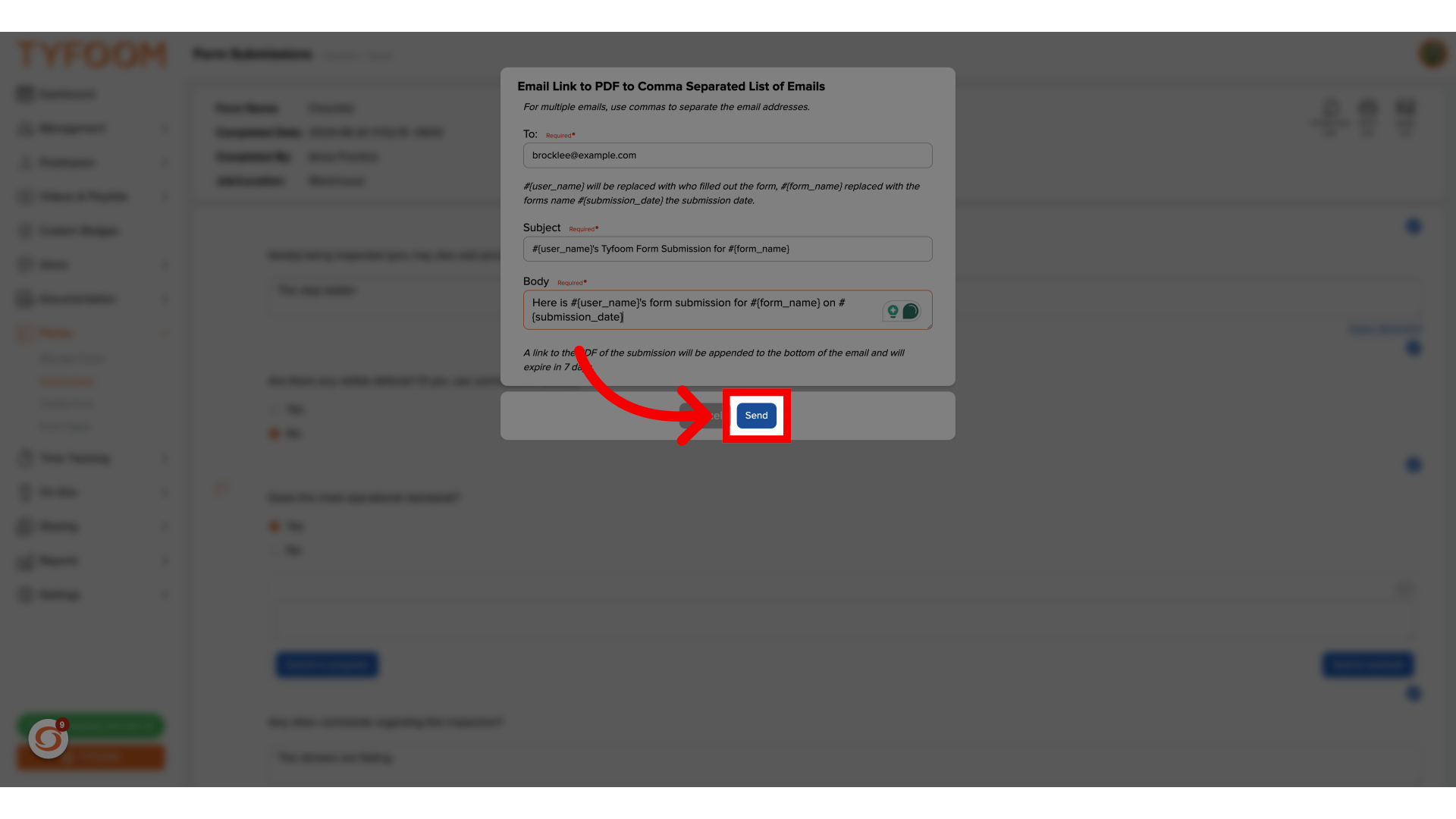
Task: Open the Dashboard icon in the sidebar
Action: click(25, 94)
